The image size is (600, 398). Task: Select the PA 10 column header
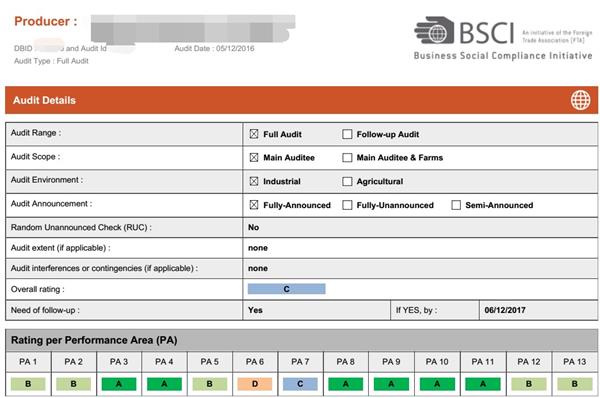click(x=437, y=362)
